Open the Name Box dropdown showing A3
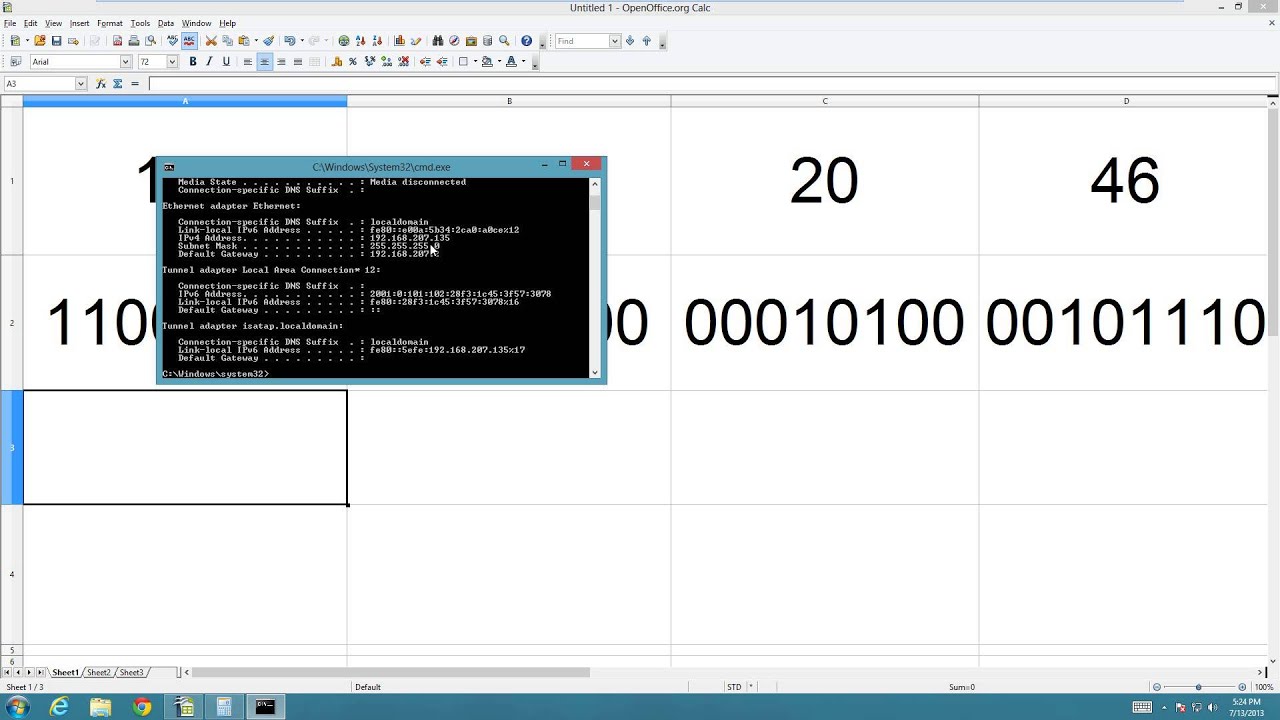1280x720 pixels. (x=81, y=84)
